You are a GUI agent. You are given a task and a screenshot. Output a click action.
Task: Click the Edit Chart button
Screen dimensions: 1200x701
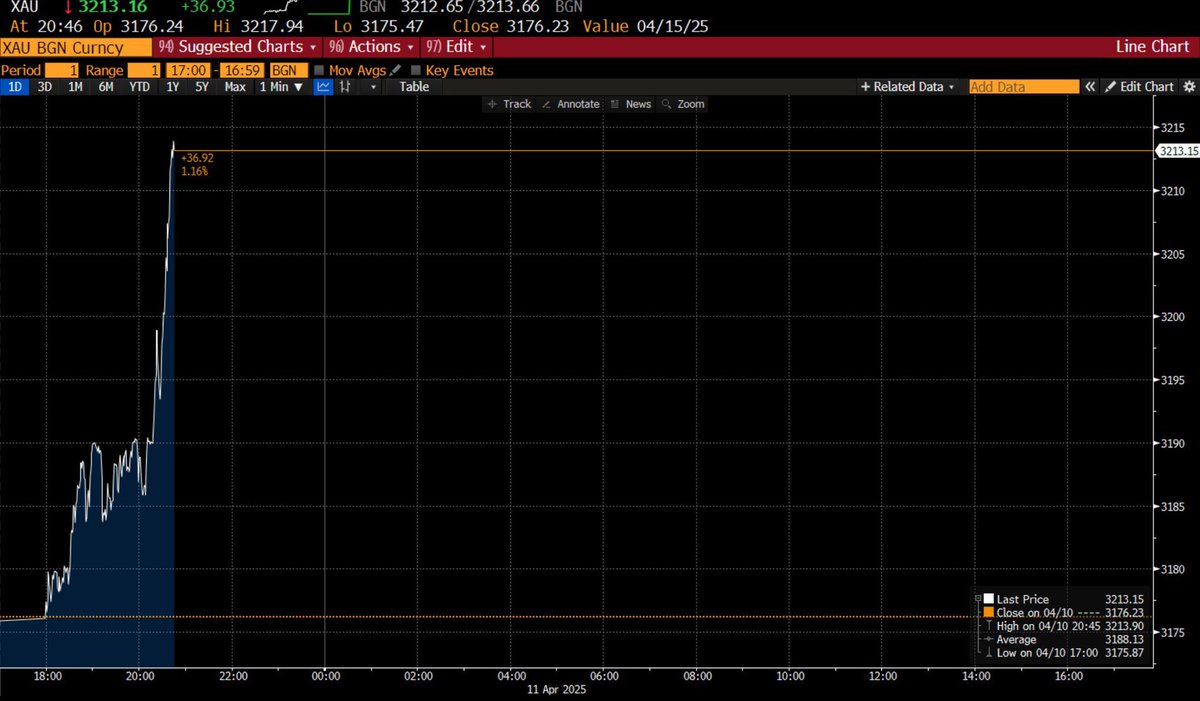(1147, 87)
